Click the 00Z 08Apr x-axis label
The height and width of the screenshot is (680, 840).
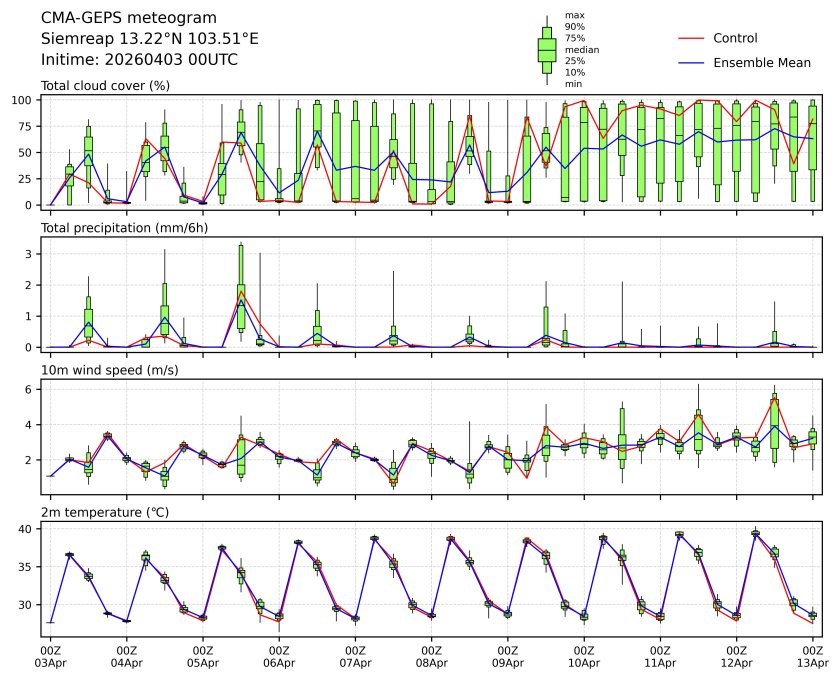[x=431, y=656]
